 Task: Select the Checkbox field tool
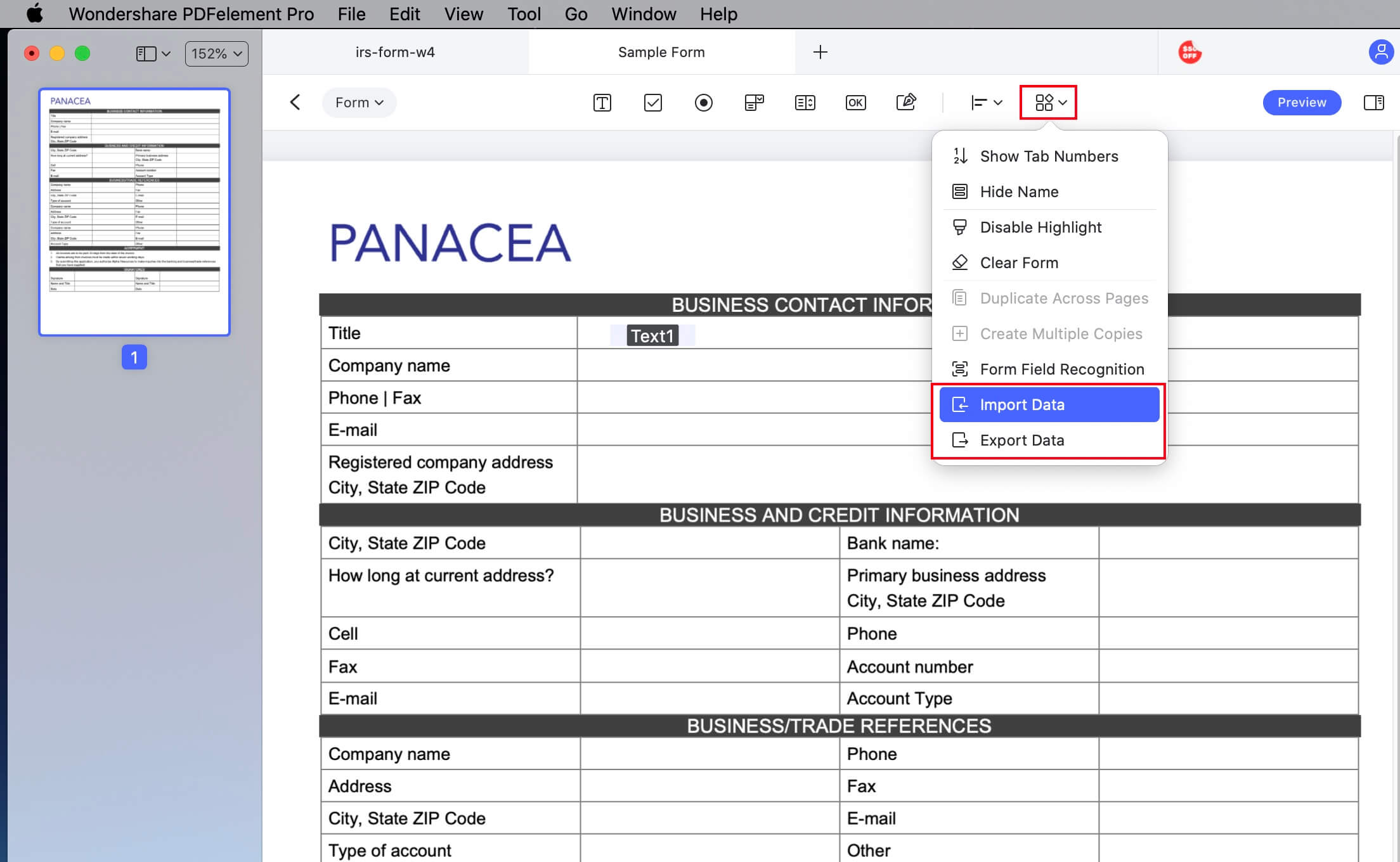click(652, 103)
